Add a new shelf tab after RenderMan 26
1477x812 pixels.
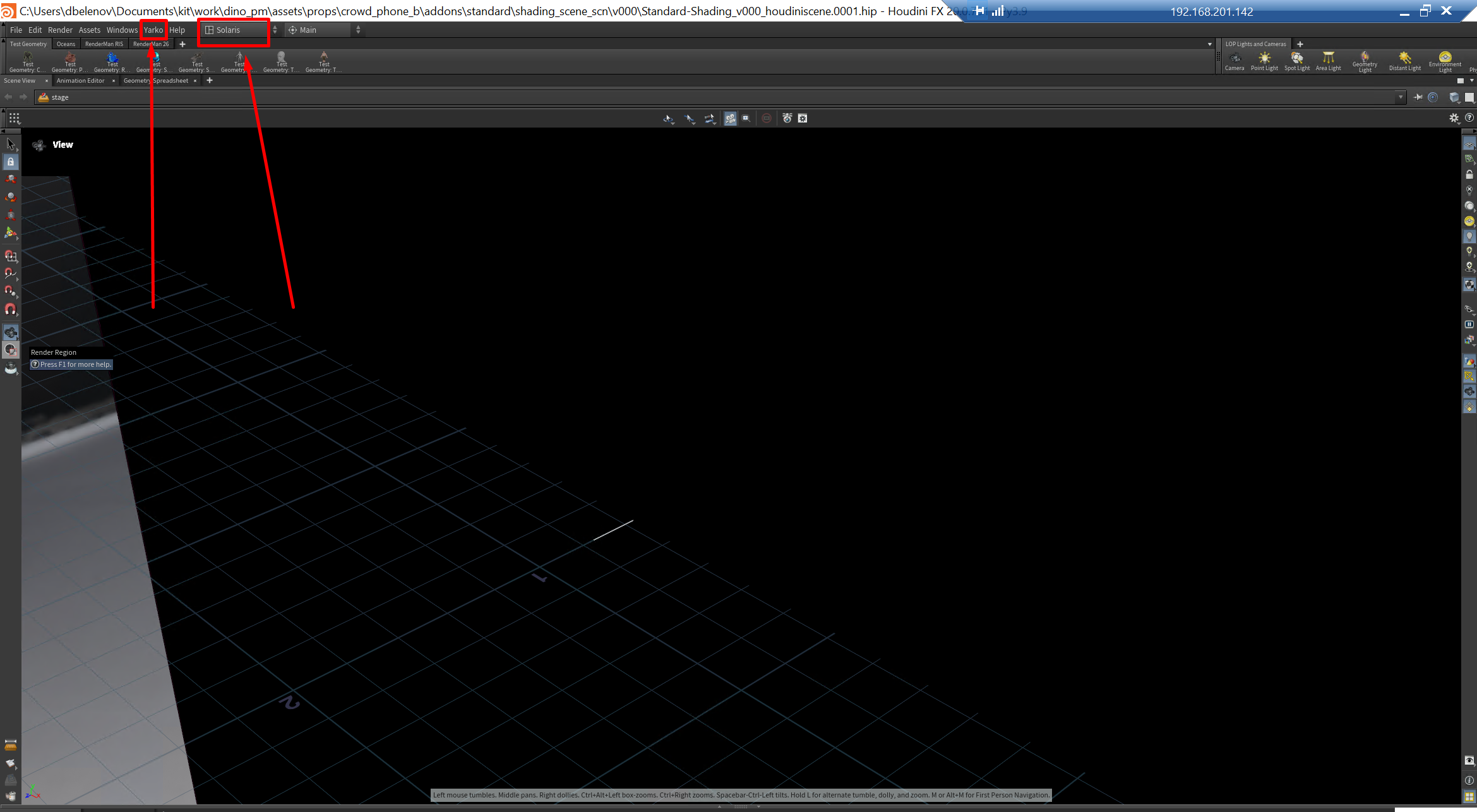[182, 44]
